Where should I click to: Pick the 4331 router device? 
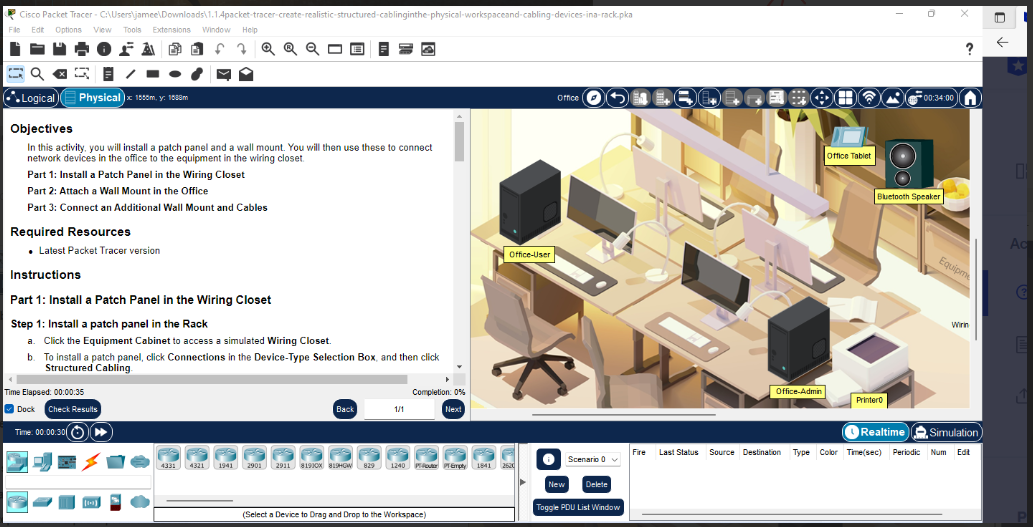coord(169,457)
